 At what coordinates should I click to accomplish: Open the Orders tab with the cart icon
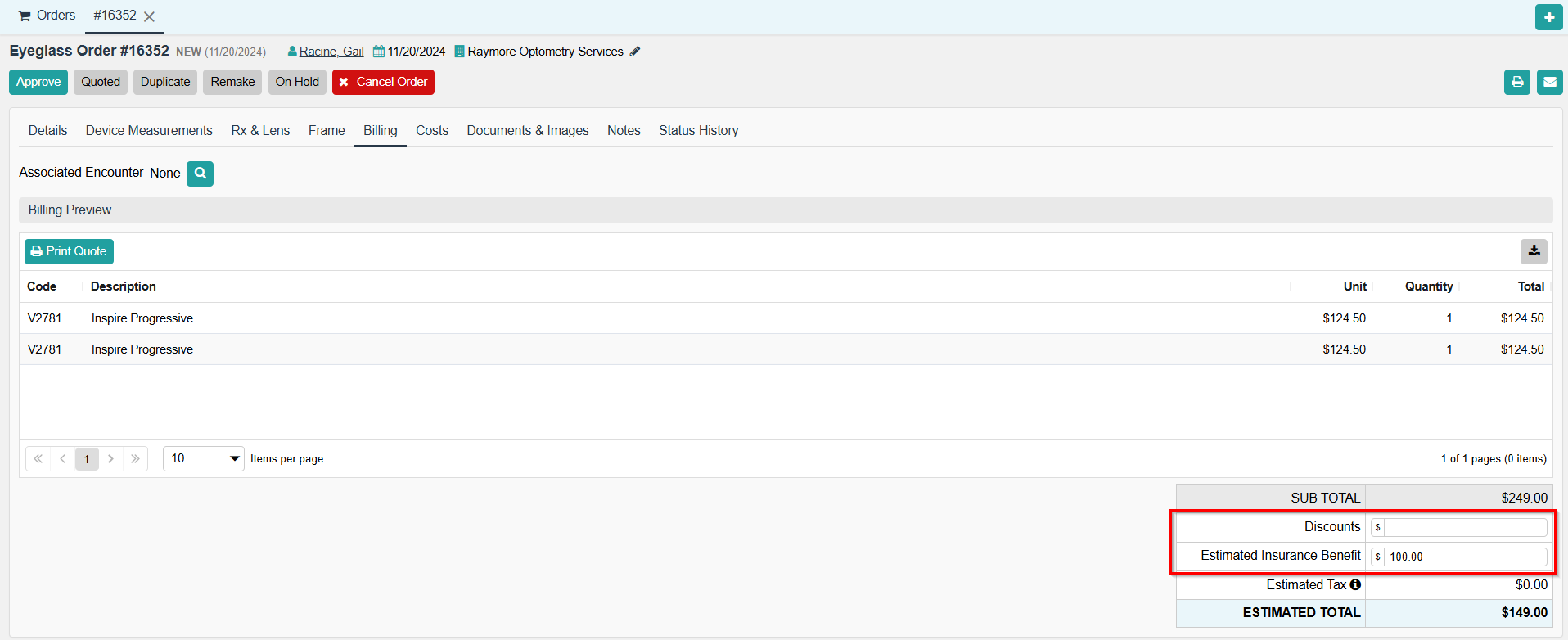47,16
